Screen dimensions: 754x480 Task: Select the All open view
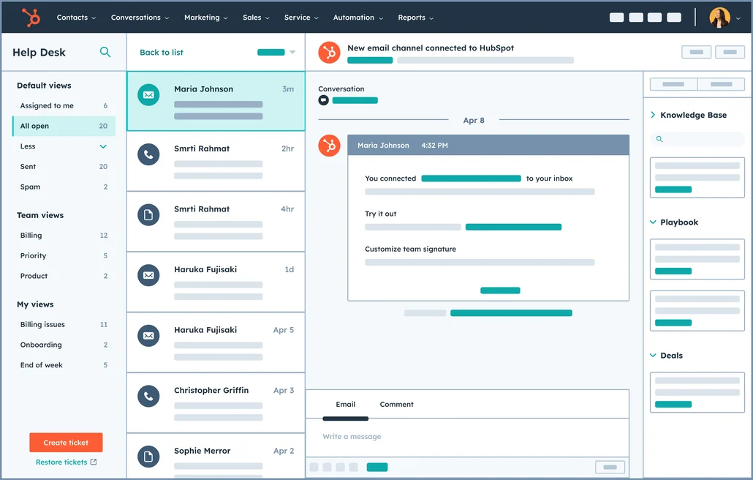tap(64, 126)
